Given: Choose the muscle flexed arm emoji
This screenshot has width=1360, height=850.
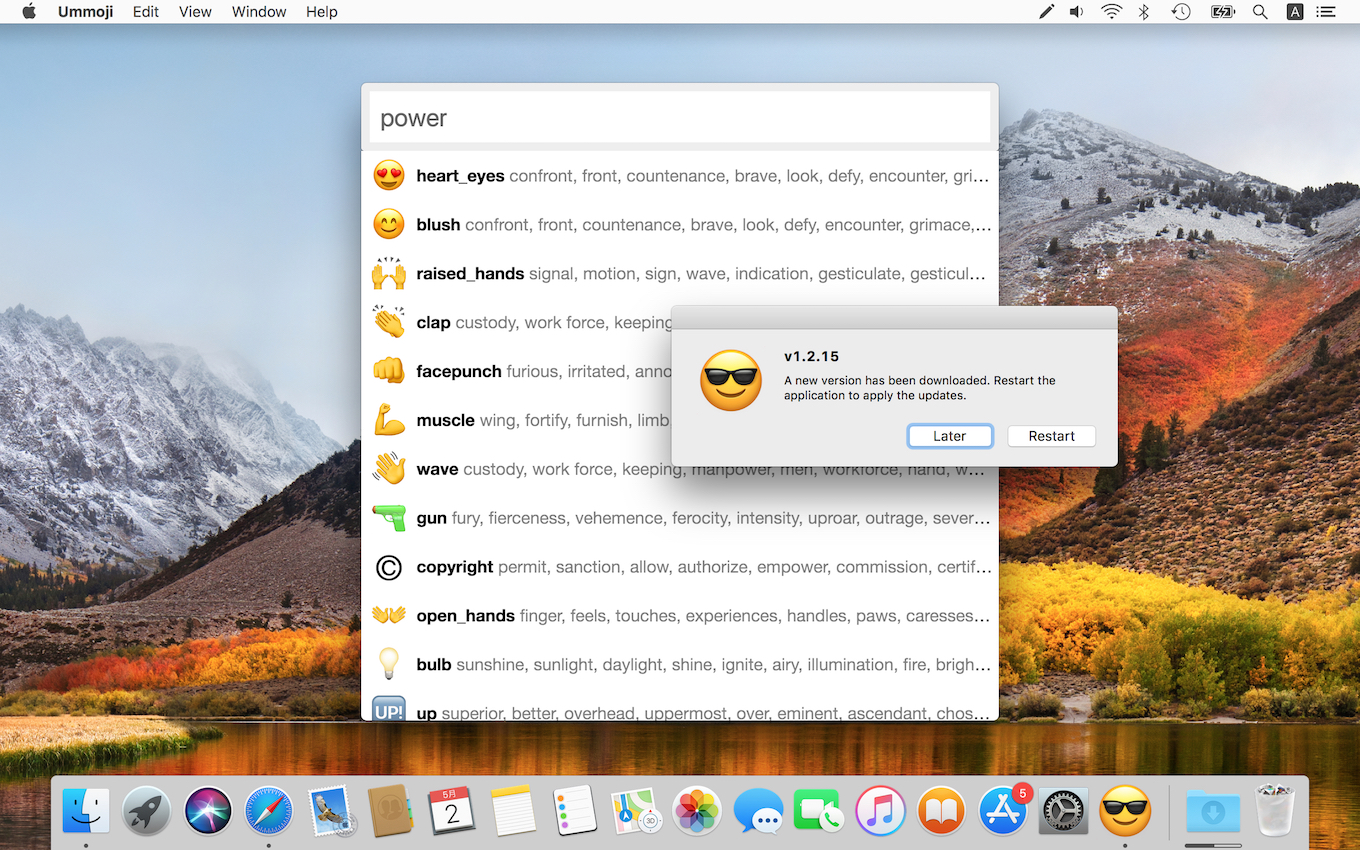Looking at the screenshot, I should [x=388, y=420].
